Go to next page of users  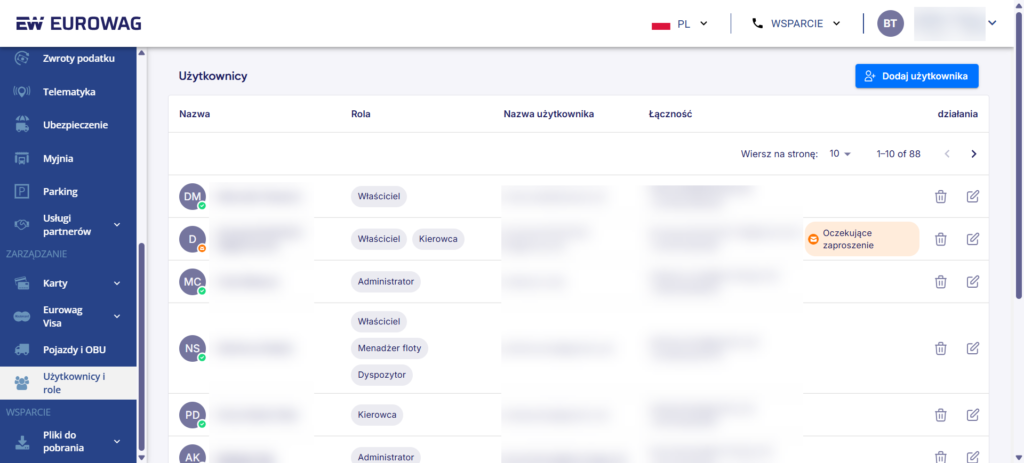click(x=973, y=154)
